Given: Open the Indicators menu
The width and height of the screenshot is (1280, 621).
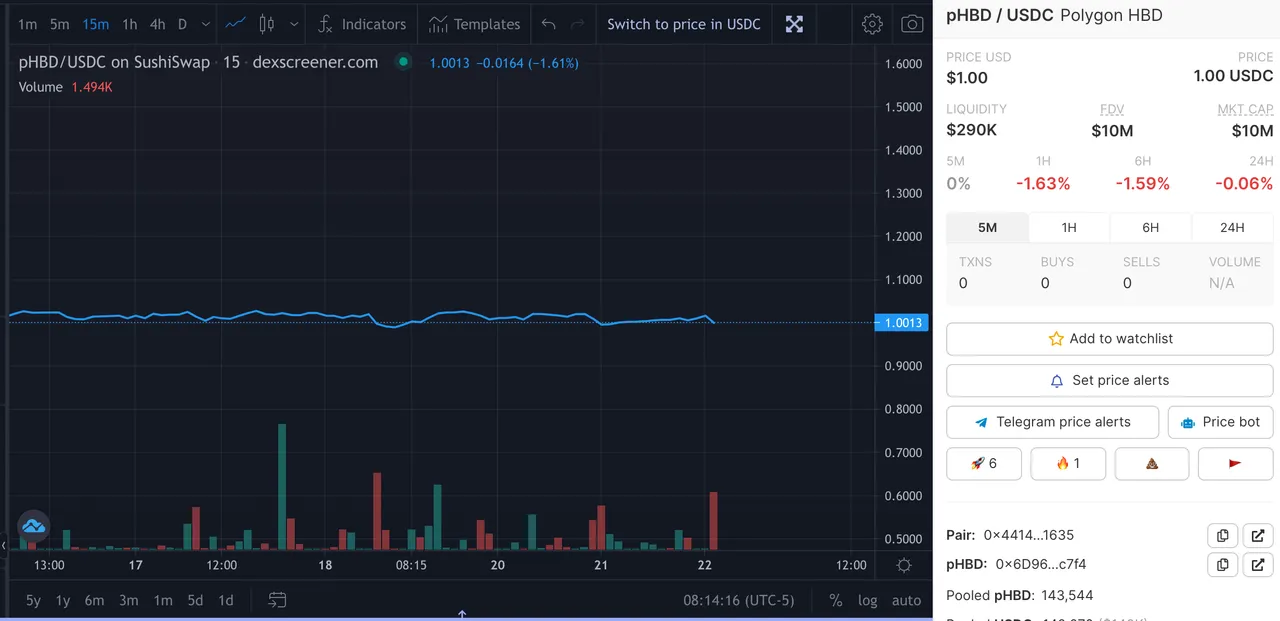Looking at the screenshot, I should 362,24.
